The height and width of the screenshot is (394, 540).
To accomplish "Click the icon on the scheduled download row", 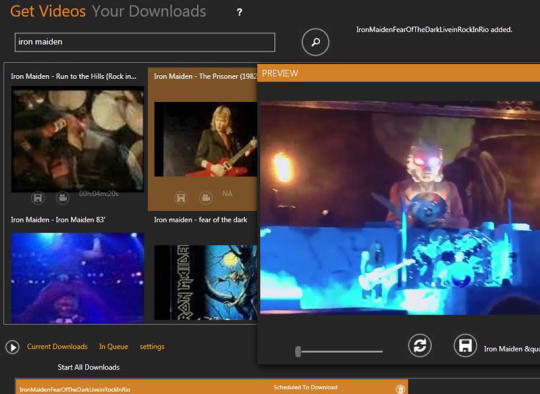I will (399, 389).
